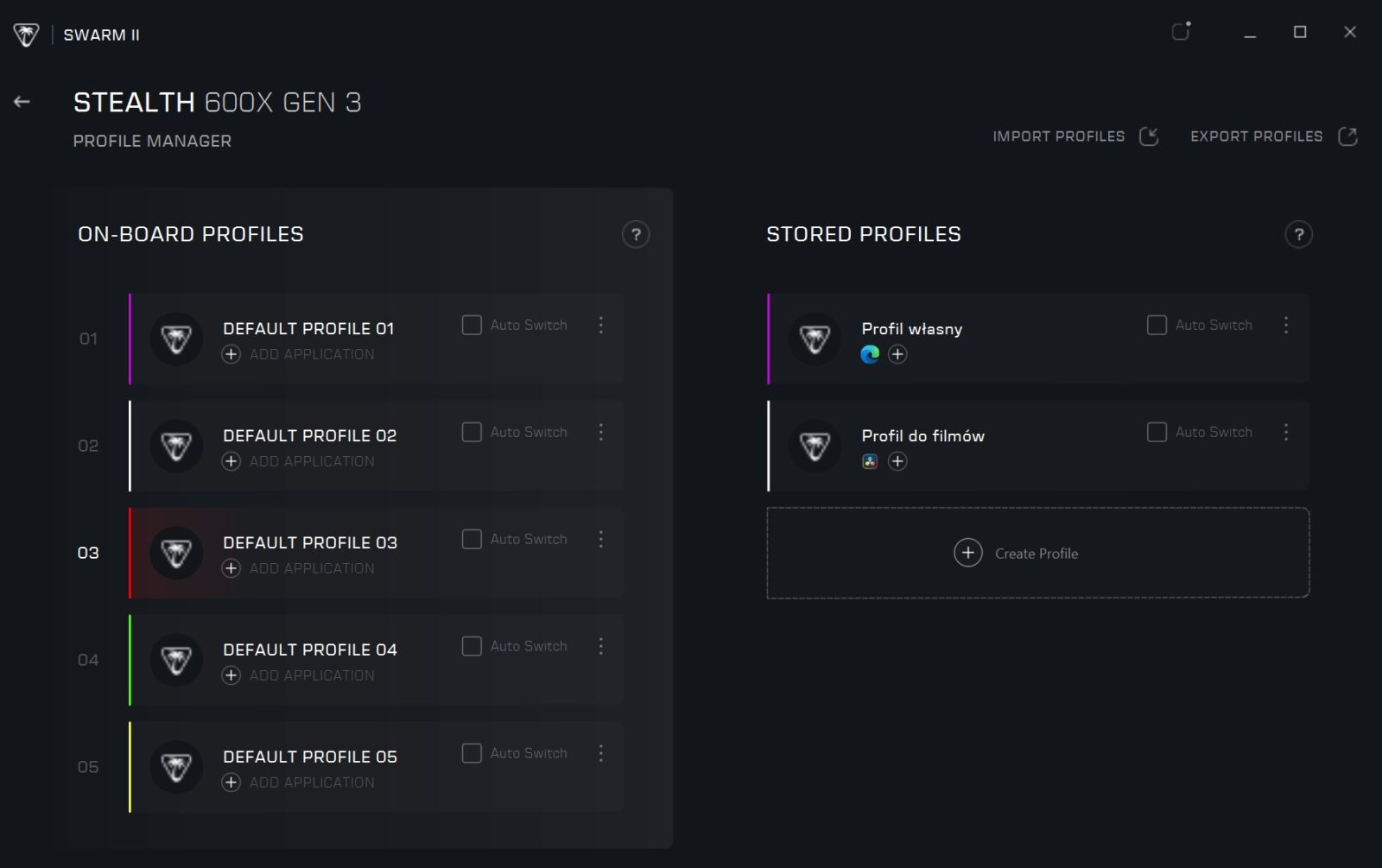The height and width of the screenshot is (868, 1382).
Task: Click the Default Profile 05 headset avatar
Action: (176, 767)
